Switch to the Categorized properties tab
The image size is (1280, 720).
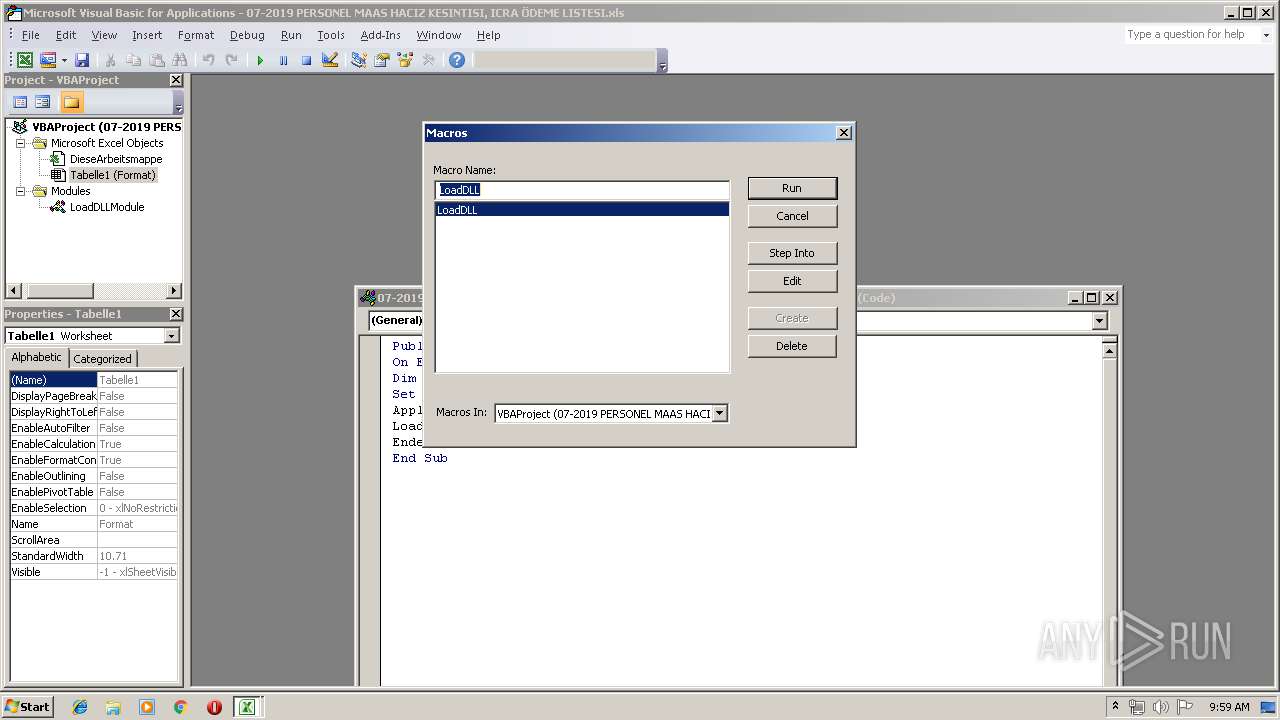(x=102, y=359)
